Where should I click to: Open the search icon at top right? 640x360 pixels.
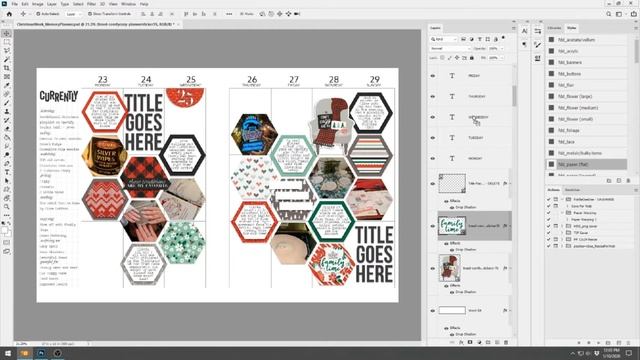point(609,14)
